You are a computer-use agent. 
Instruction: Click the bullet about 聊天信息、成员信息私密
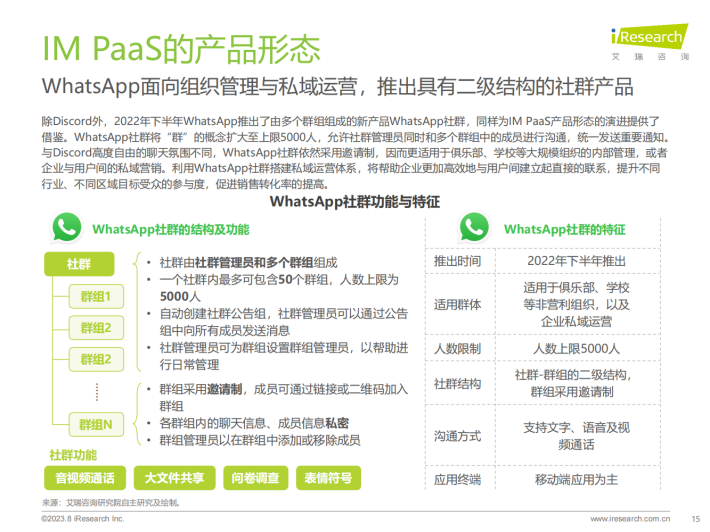248,423
